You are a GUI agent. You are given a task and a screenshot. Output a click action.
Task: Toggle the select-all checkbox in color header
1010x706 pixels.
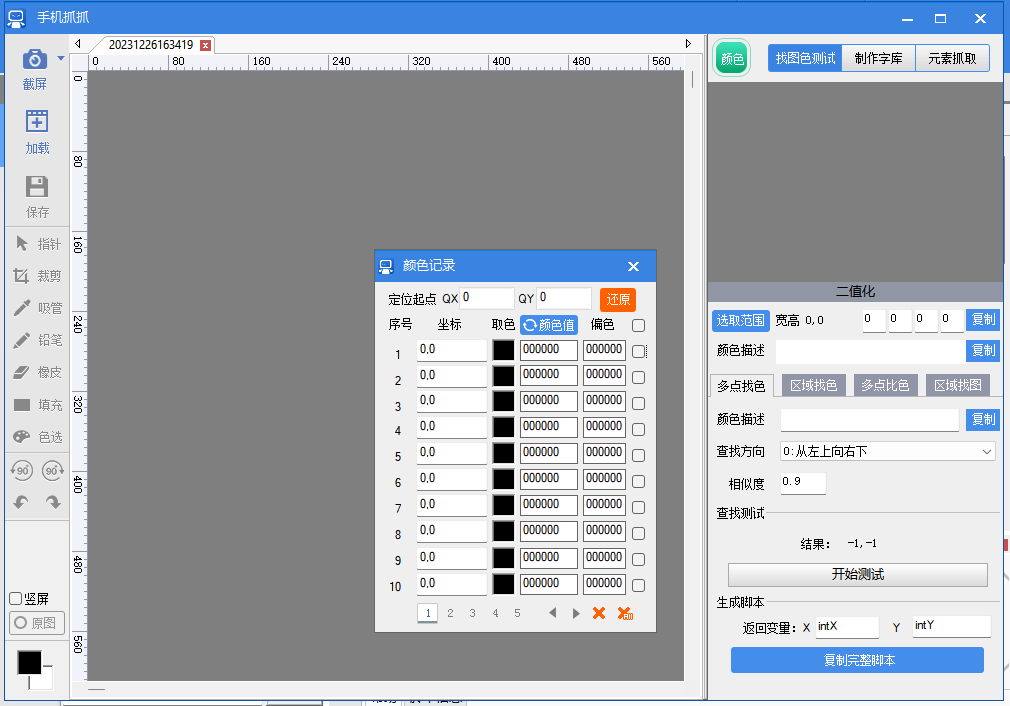(639, 325)
